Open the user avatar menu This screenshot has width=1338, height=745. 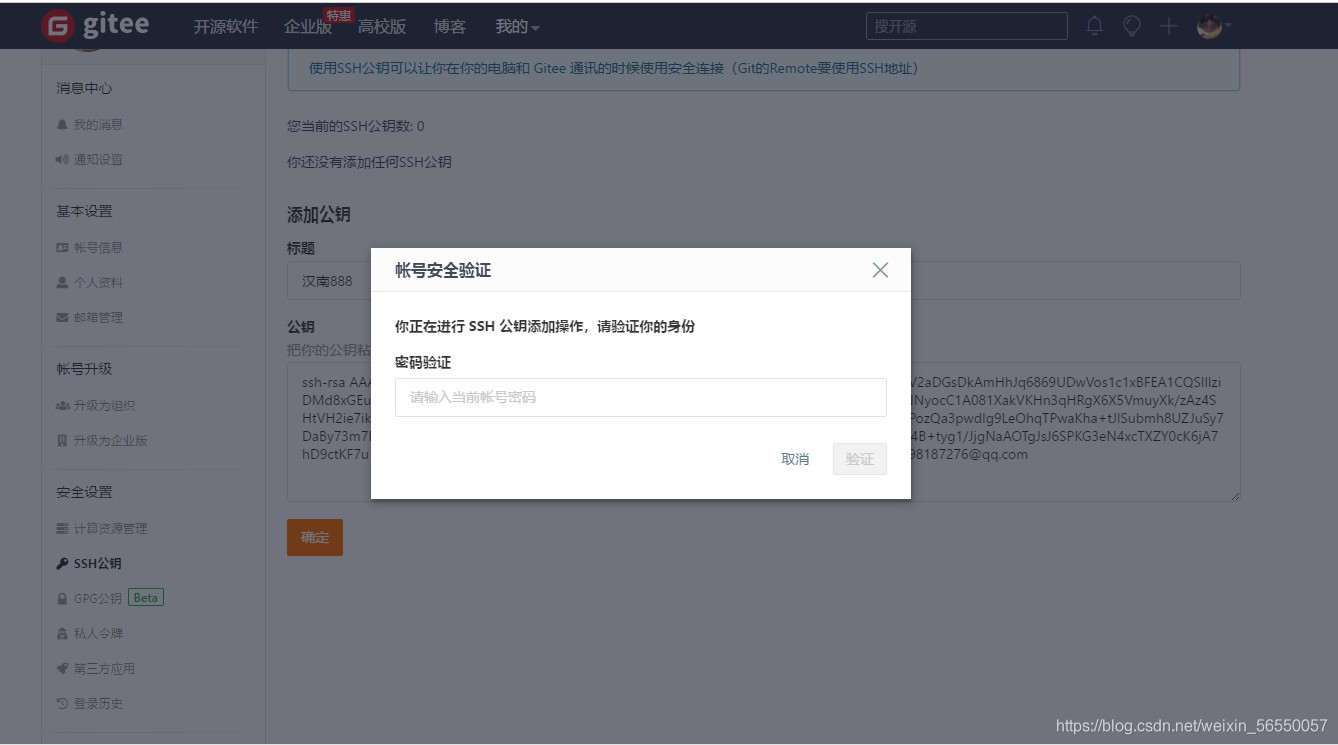coord(1214,26)
